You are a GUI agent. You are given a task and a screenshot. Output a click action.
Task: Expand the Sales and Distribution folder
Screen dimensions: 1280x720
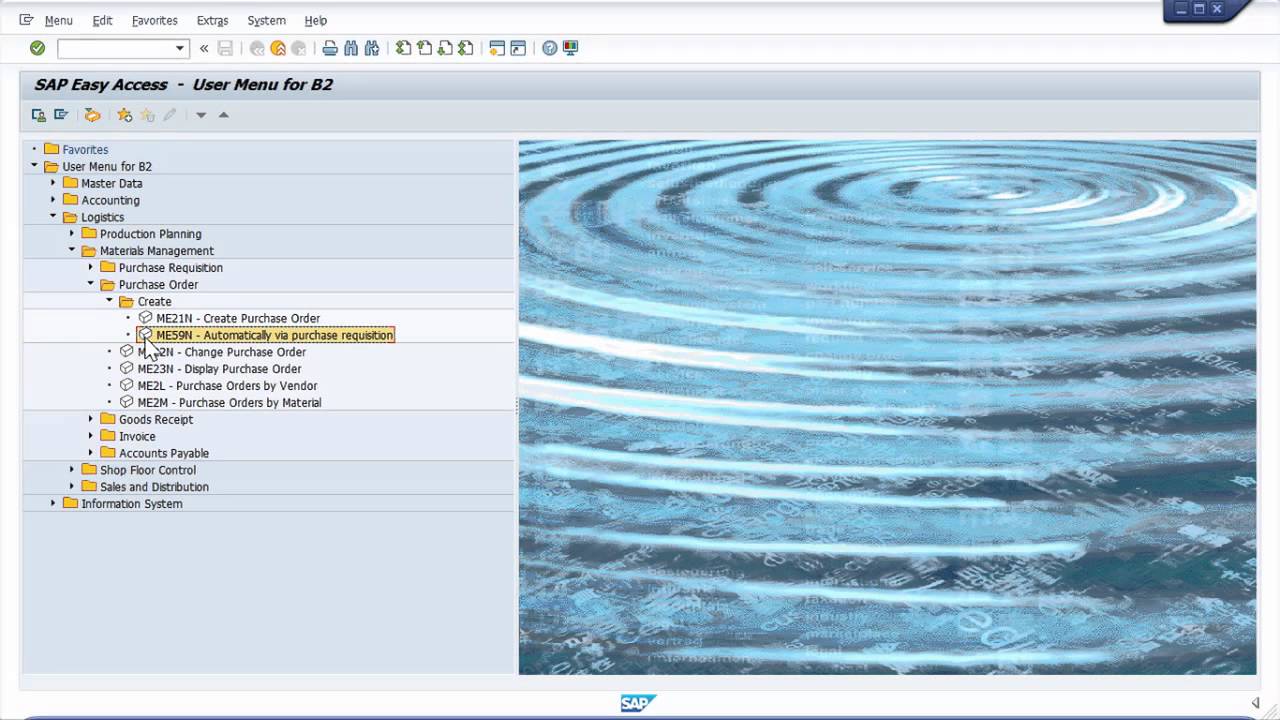(72, 487)
